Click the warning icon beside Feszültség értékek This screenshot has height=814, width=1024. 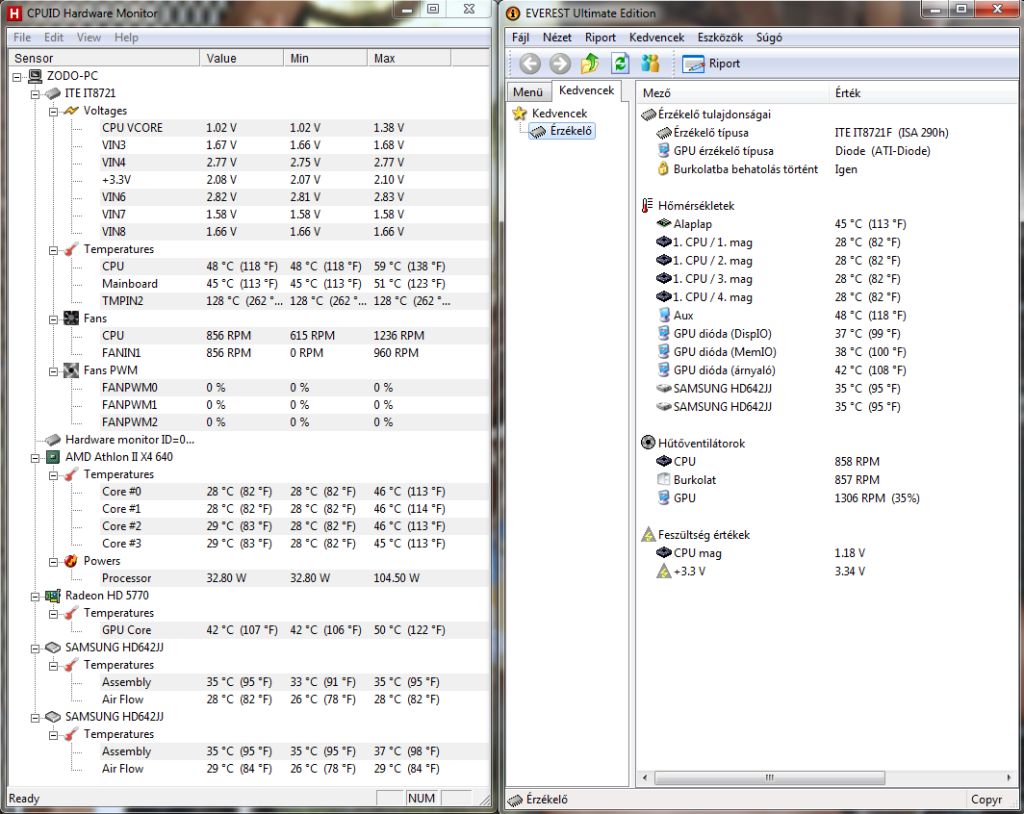pos(648,534)
